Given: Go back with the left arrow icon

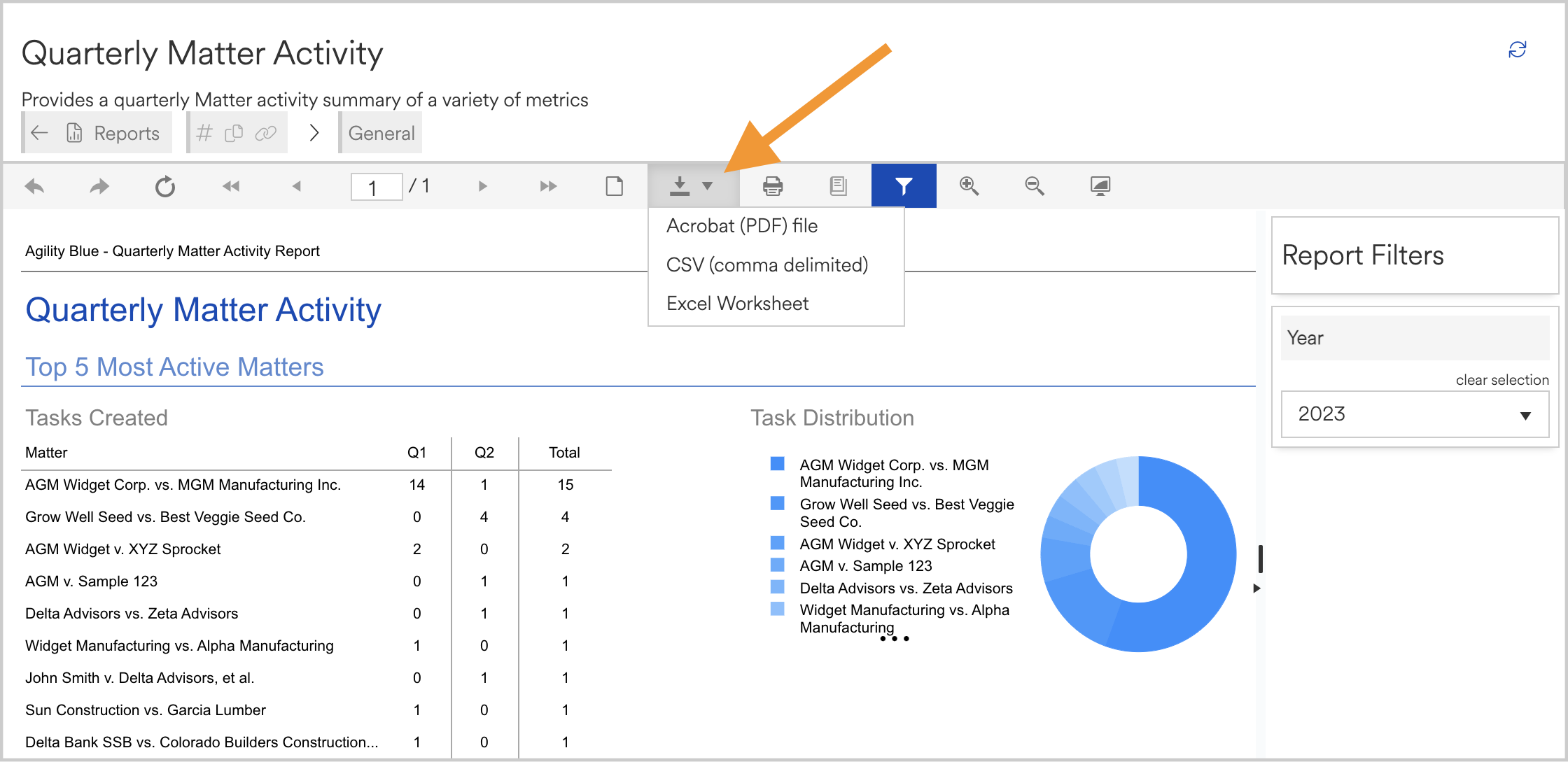Looking at the screenshot, I should click(40, 132).
